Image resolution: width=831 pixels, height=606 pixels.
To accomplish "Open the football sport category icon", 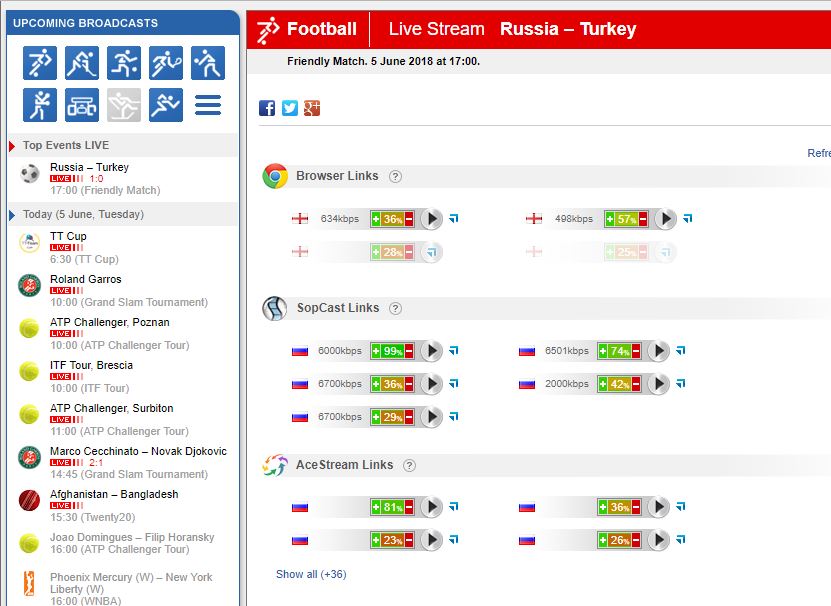I will [x=40, y=63].
